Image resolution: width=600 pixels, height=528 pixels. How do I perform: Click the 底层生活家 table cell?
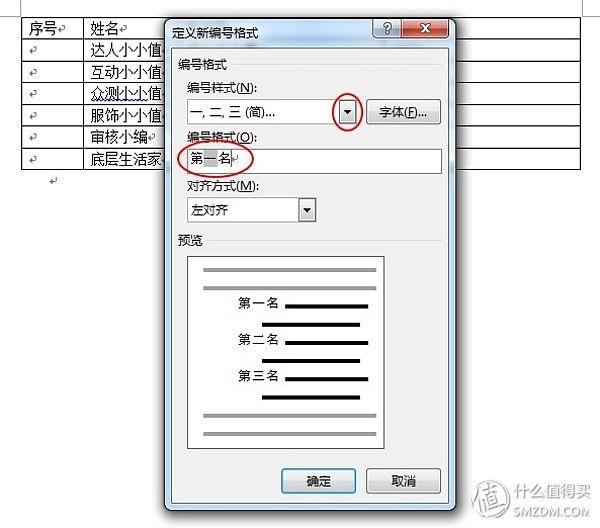point(125,159)
